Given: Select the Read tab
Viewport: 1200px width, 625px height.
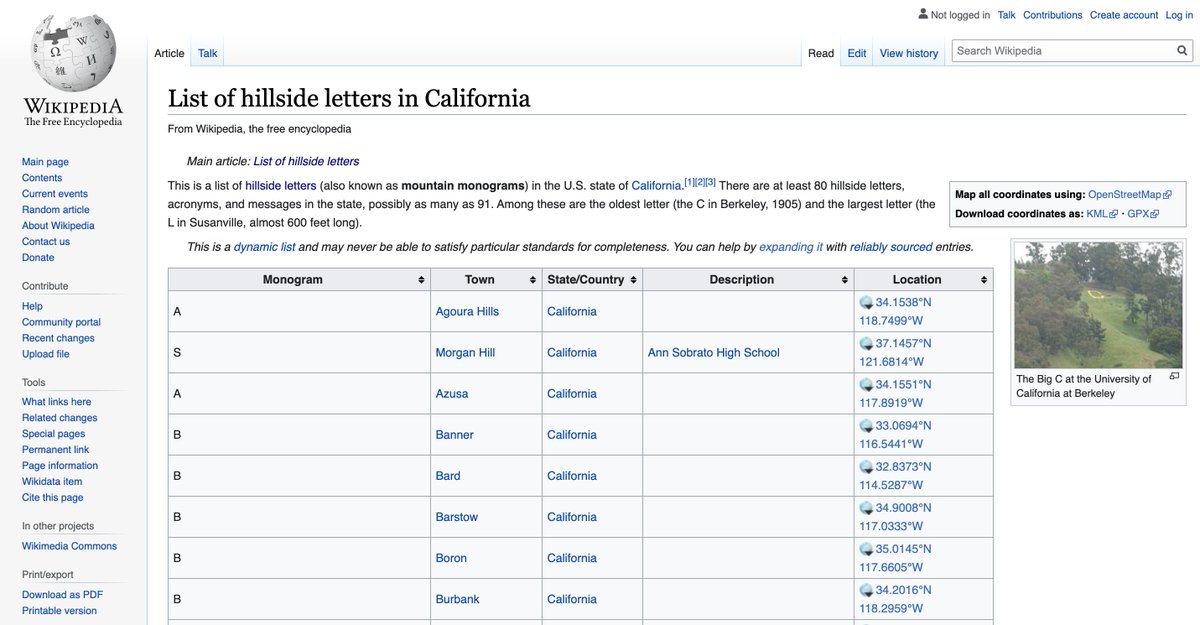Looking at the screenshot, I should [821, 53].
